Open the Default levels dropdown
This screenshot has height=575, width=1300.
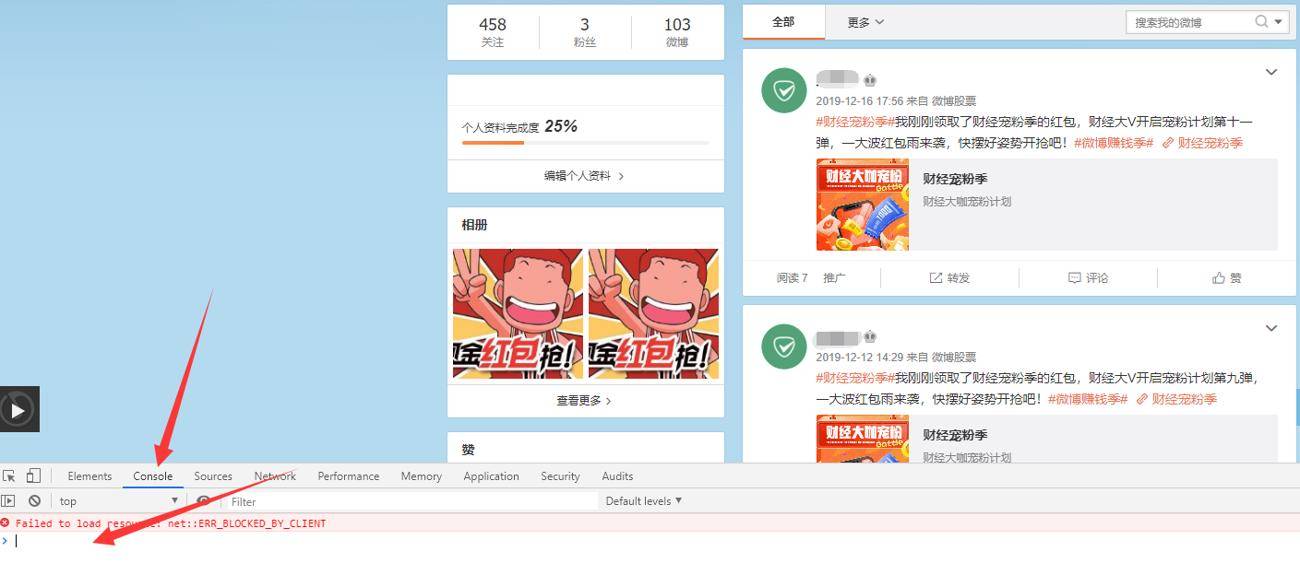coord(643,501)
